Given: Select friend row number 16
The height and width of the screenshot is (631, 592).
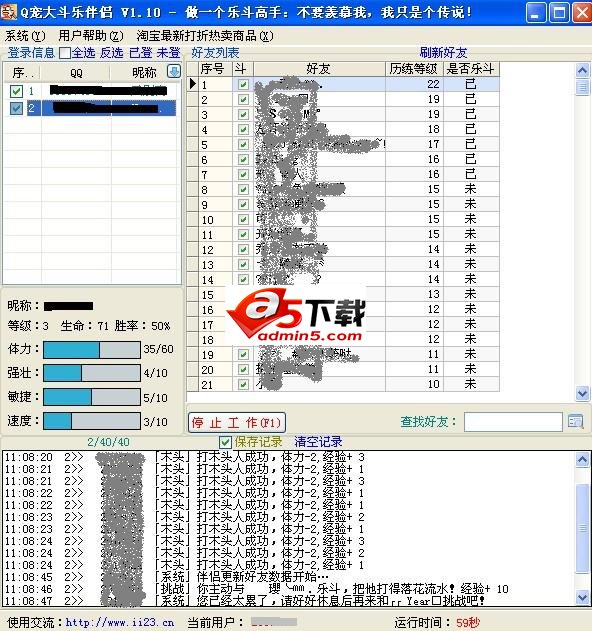Looking at the screenshot, I should [208, 310].
